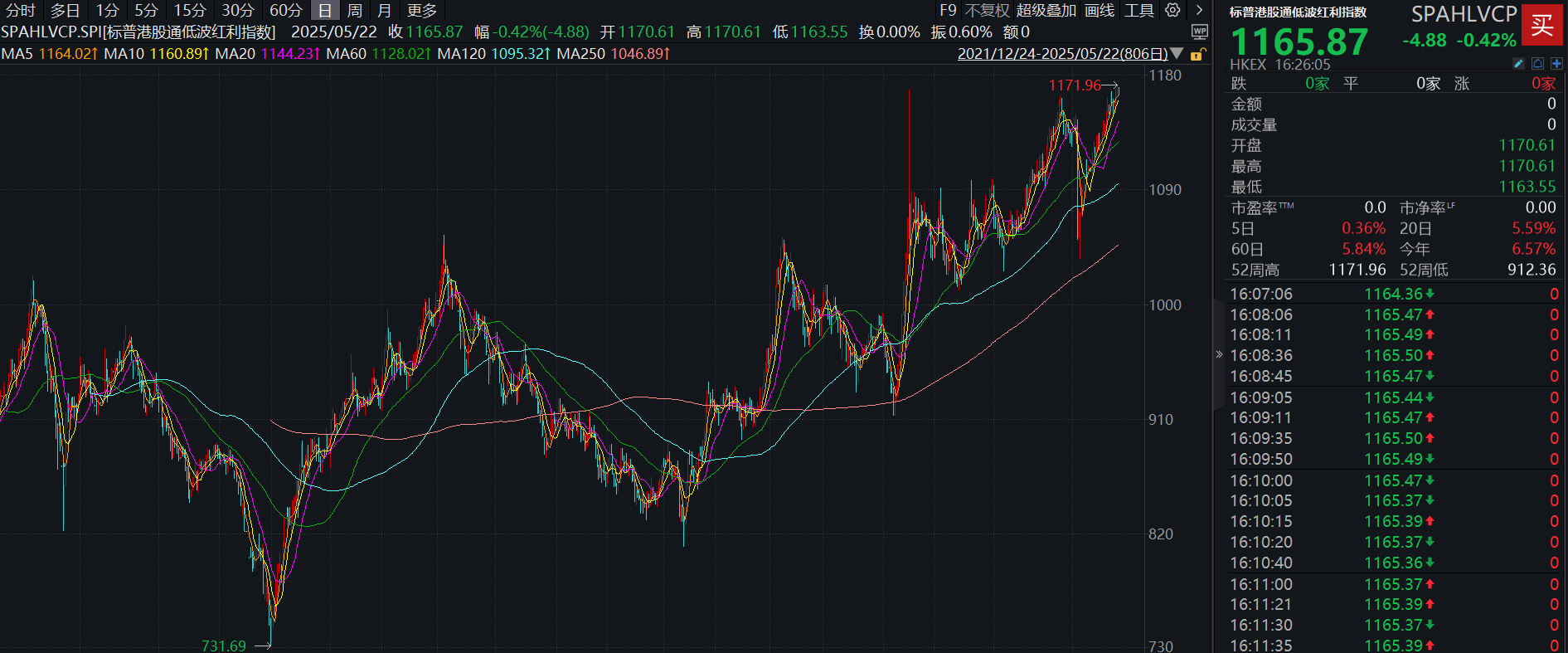1568x653 pixels.
Task: Click date range 2021/12/24-2025/05/22 link
Action: 1062,54
